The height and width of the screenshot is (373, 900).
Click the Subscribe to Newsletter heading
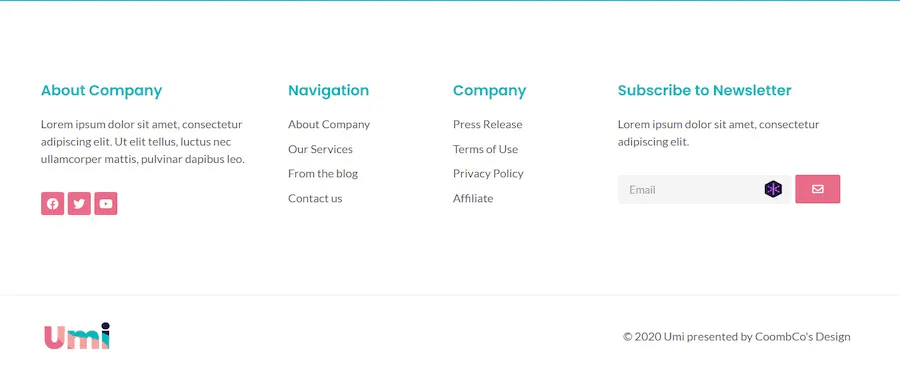point(704,90)
